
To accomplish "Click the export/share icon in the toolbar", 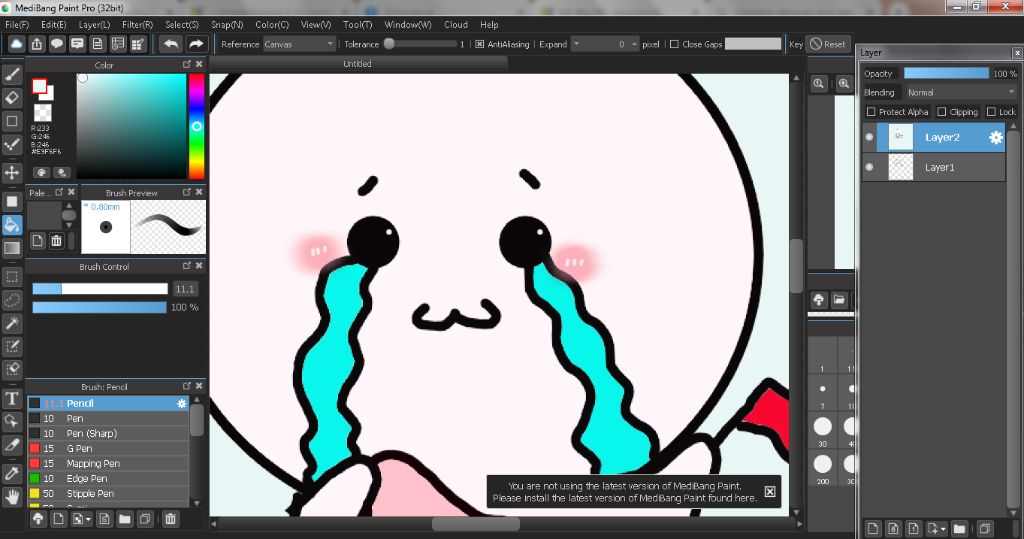I will pyautogui.click(x=37, y=44).
